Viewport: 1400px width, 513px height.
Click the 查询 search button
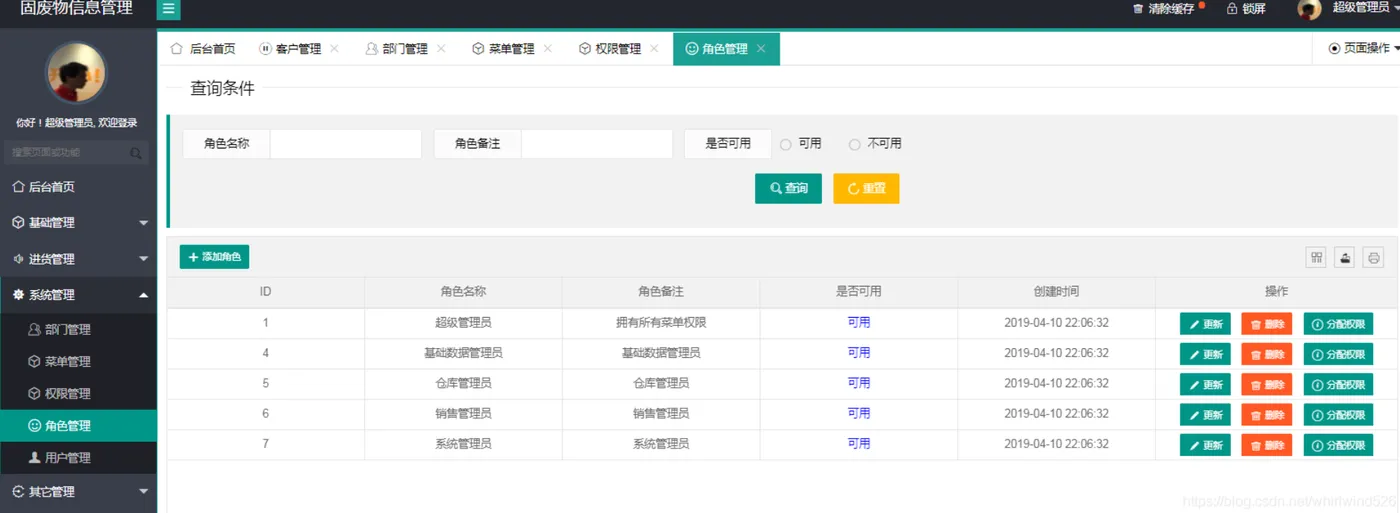788,188
